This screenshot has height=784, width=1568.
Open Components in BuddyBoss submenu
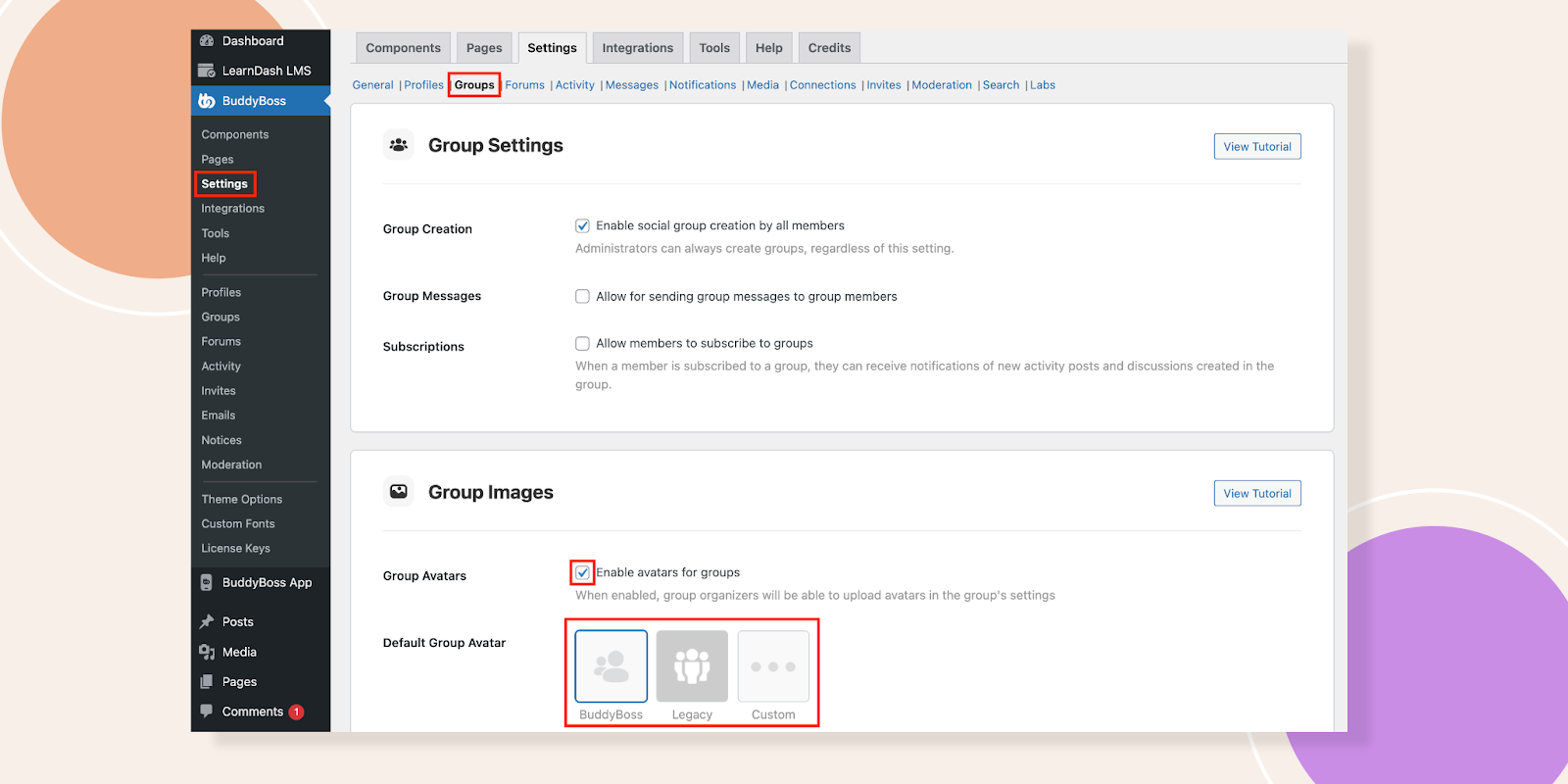(x=235, y=134)
